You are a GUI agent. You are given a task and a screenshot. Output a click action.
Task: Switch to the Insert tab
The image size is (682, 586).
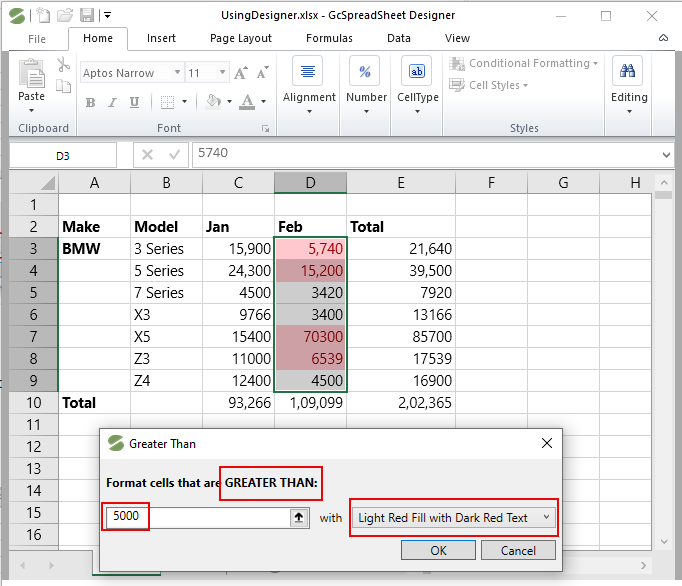click(161, 38)
